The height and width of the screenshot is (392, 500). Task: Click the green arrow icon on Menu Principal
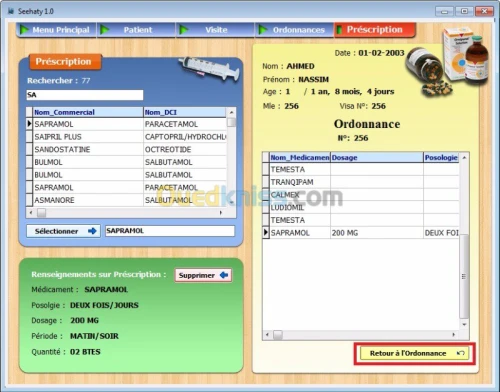(24, 30)
